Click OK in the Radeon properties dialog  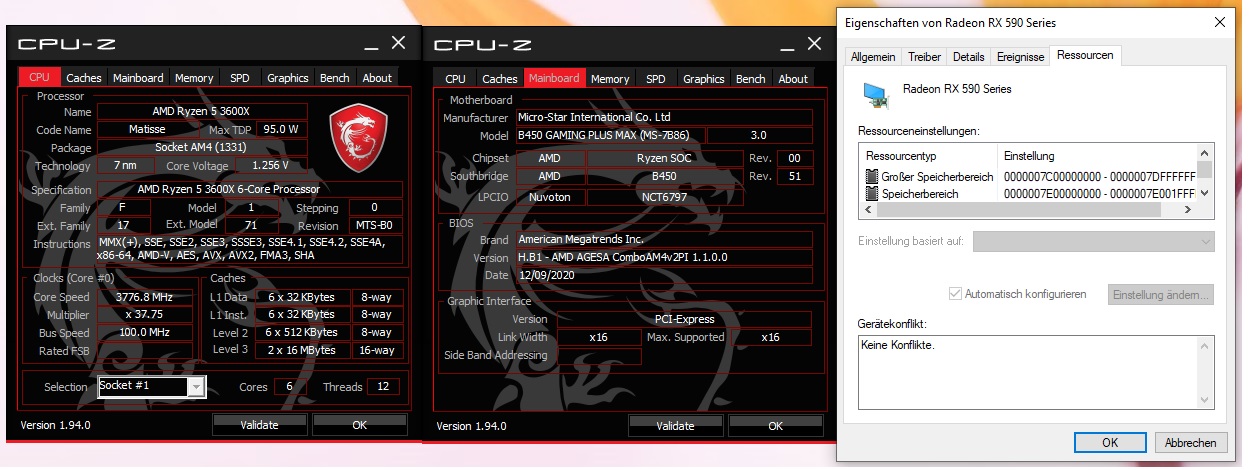pos(1110,442)
